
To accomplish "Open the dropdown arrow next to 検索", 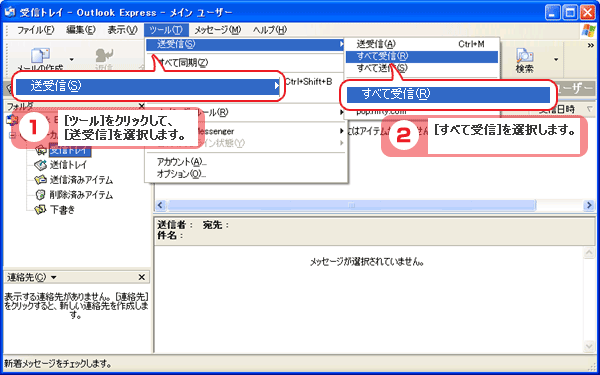I will (x=556, y=59).
